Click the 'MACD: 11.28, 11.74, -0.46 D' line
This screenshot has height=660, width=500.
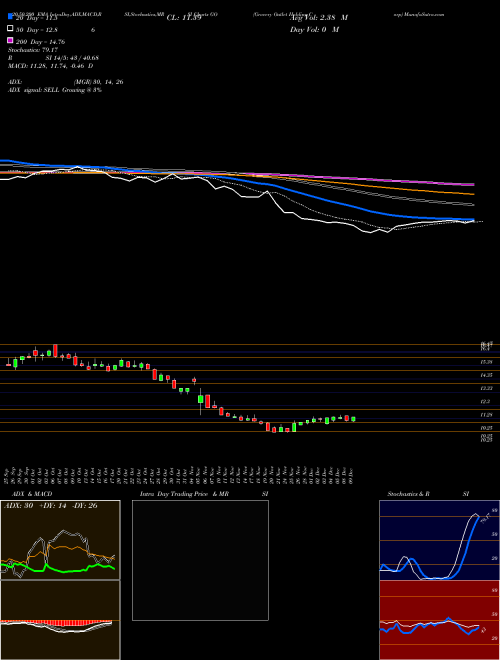point(51,66)
